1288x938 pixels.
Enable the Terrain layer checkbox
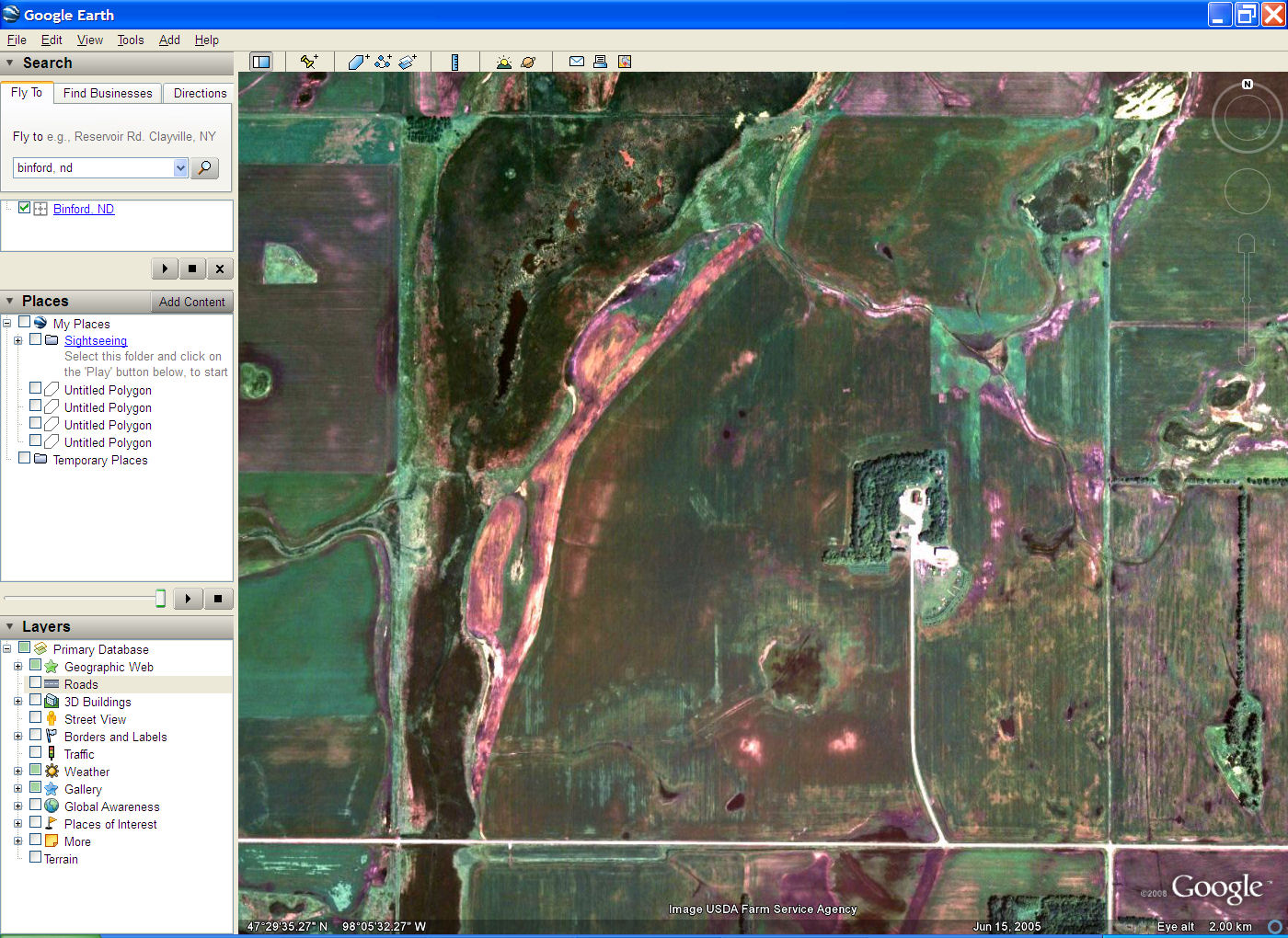point(35,858)
